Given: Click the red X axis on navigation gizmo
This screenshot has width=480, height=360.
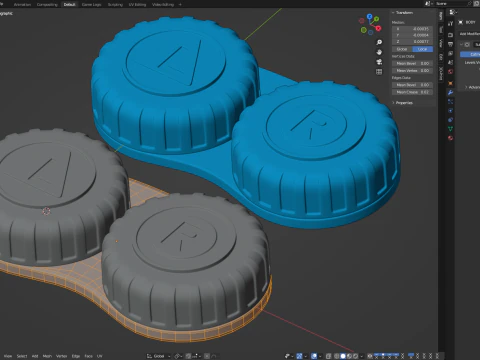Looking at the screenshot, I should pyautogui.click(x=378, y=29).
